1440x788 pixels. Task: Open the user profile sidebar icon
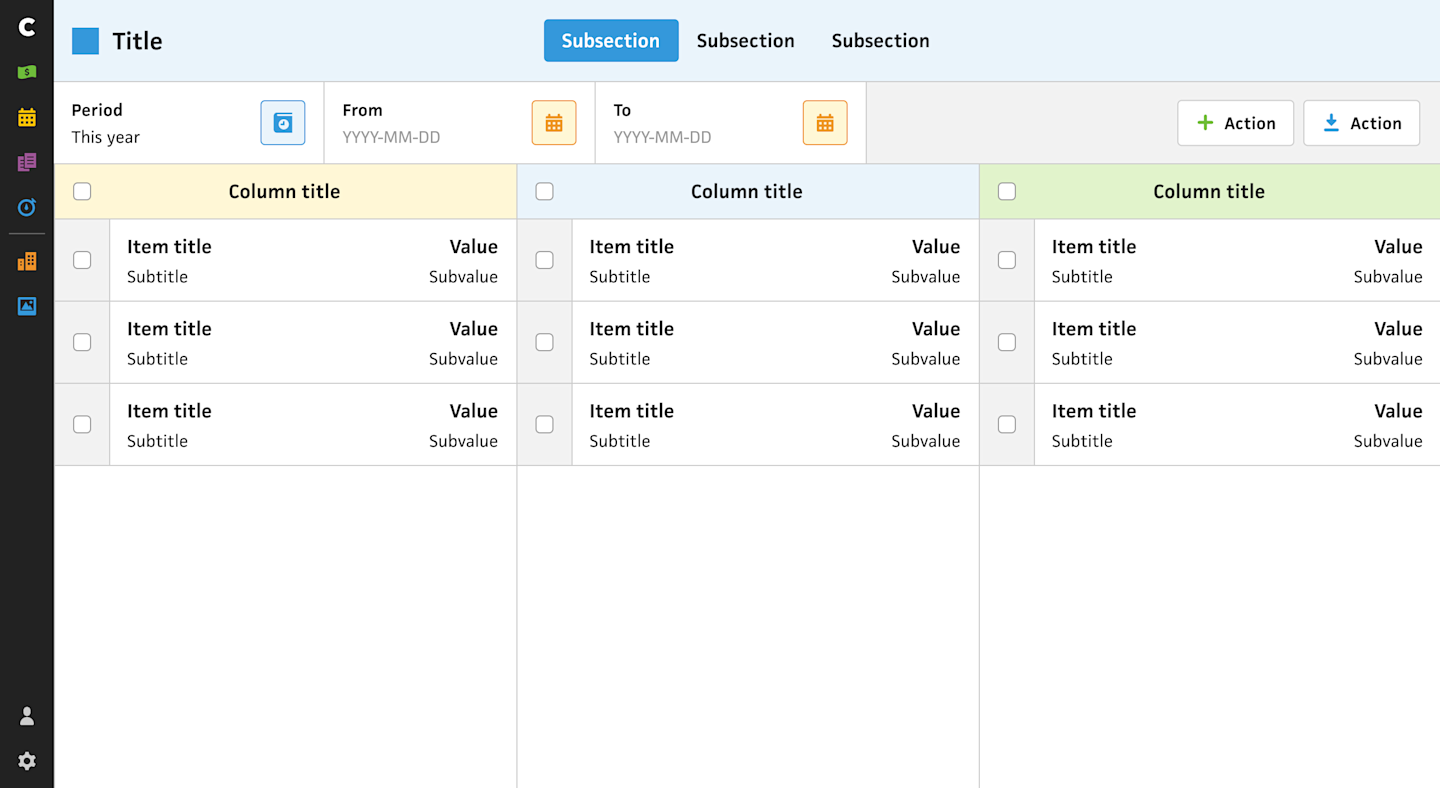(27, 716)
